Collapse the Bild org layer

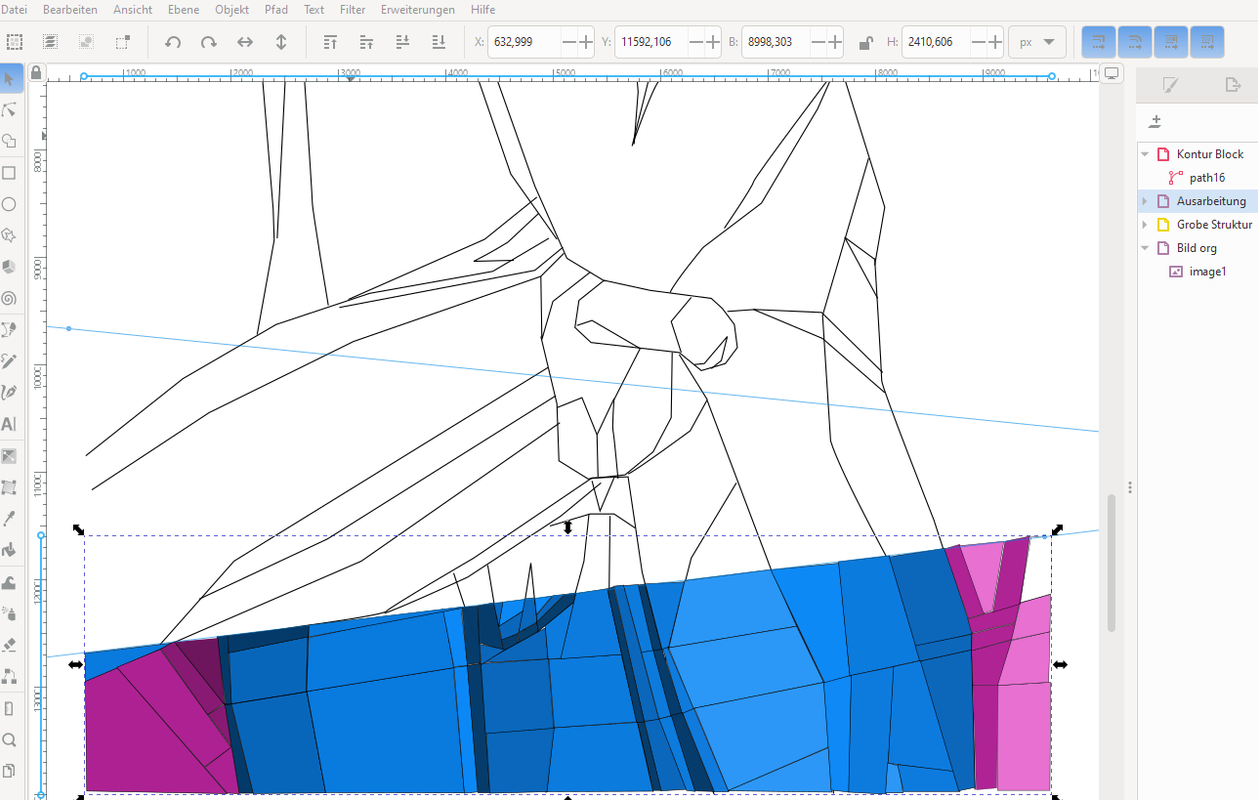(x=1145, y=248)
